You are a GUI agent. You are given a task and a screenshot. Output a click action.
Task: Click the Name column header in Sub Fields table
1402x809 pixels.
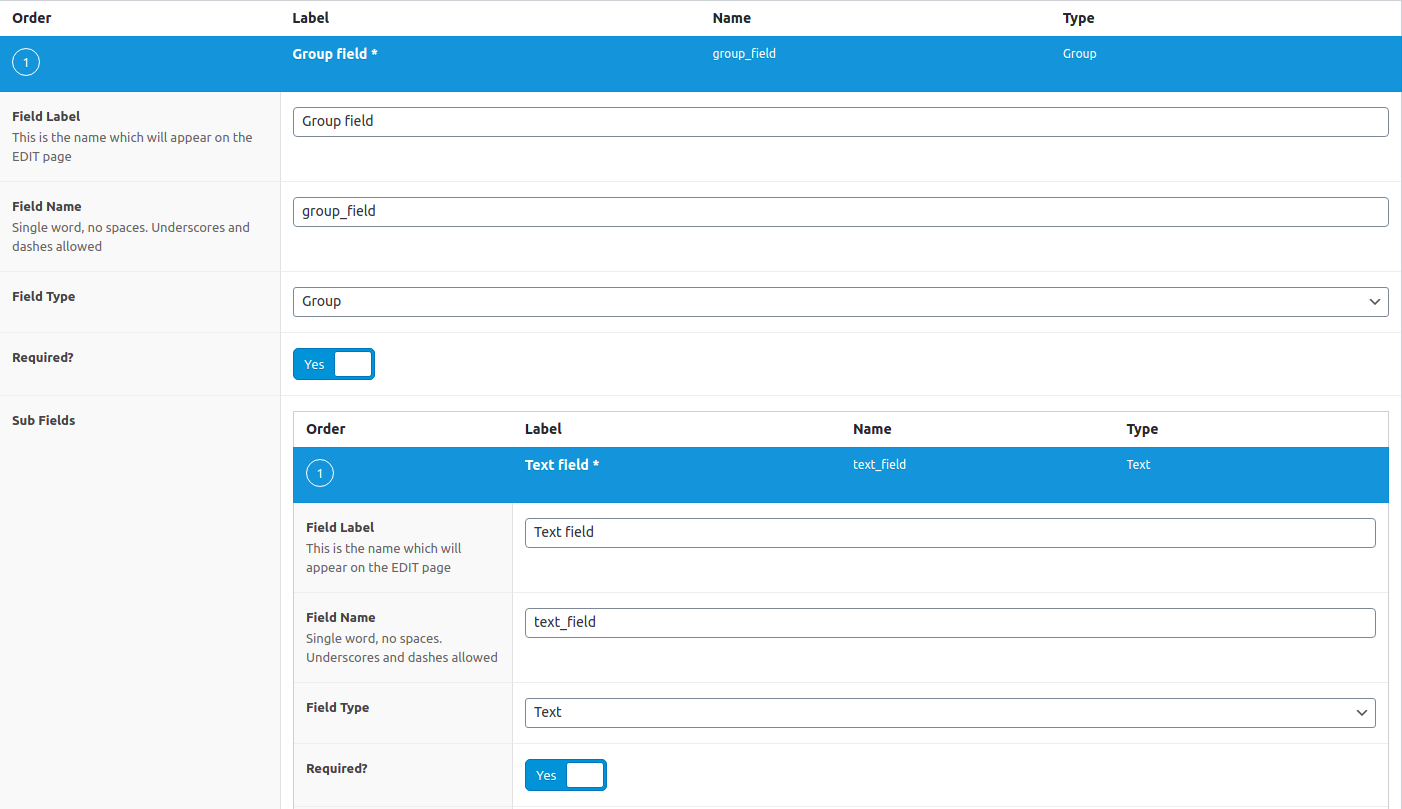[x=871, y=428]
